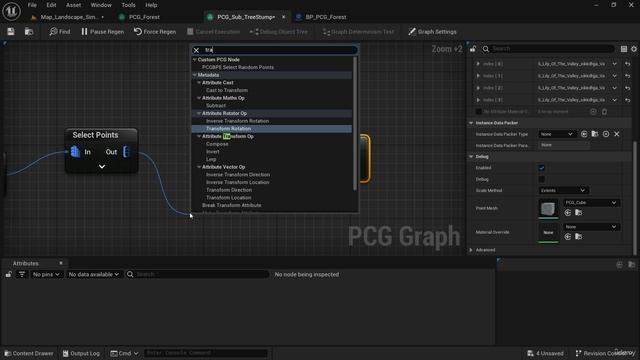640x360 pixels.
Task: Click Point Mesh cube thumbnail
Action: pos(548,209)
